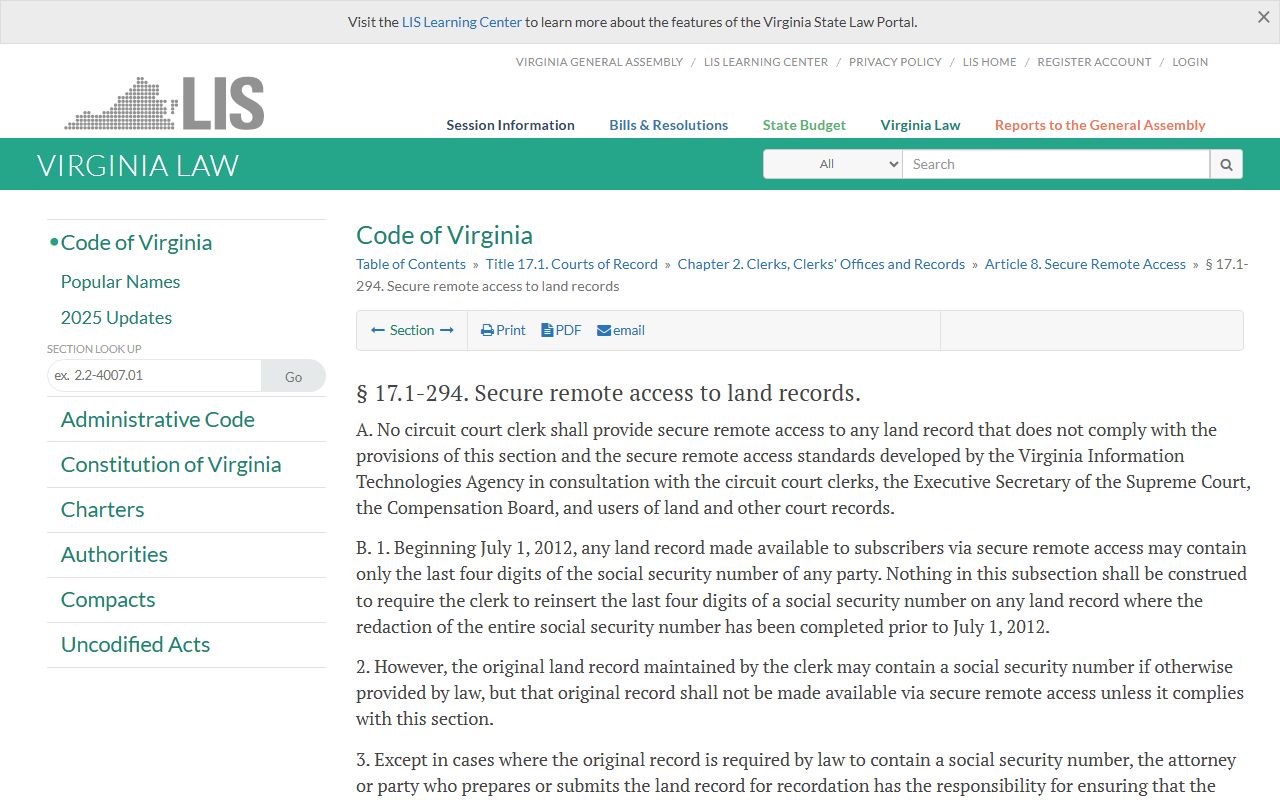Click Chapter 2 Clerks' Offices breadcrumb
The width and height of the screenshot is (1280, 800).
click(821, 264)
